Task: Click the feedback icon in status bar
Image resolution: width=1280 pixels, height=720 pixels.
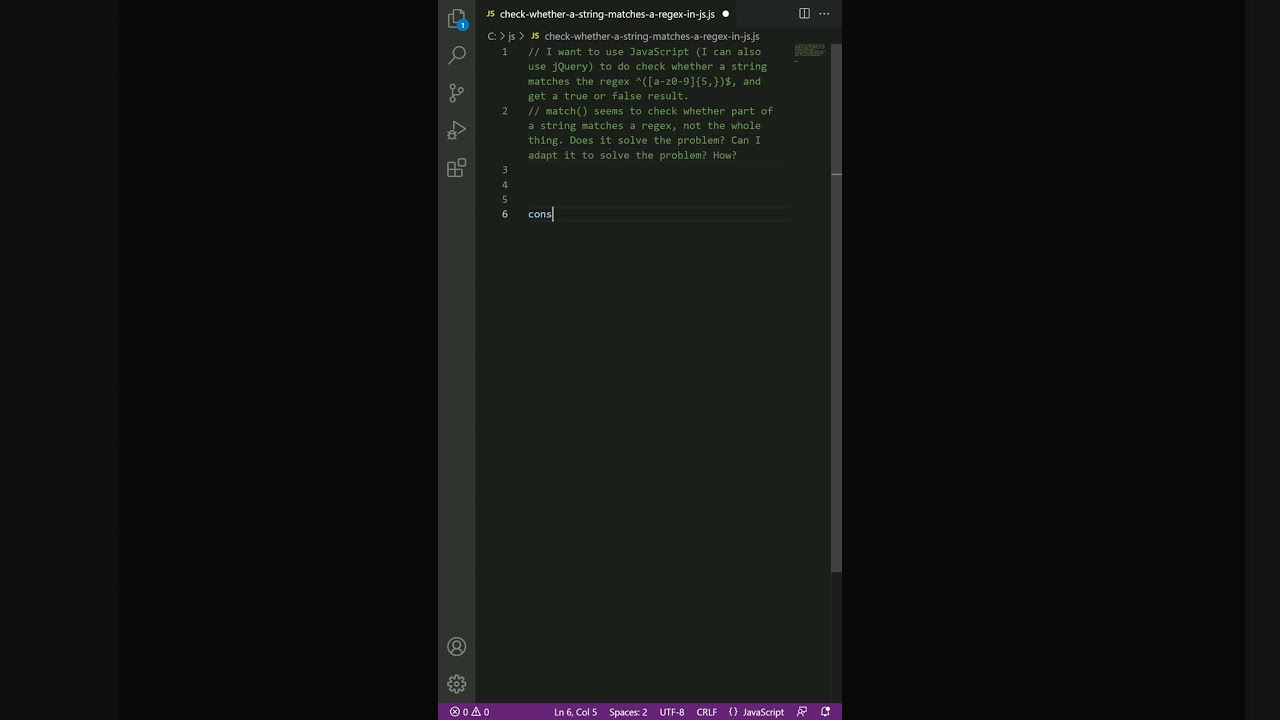Action: [802, 712]
